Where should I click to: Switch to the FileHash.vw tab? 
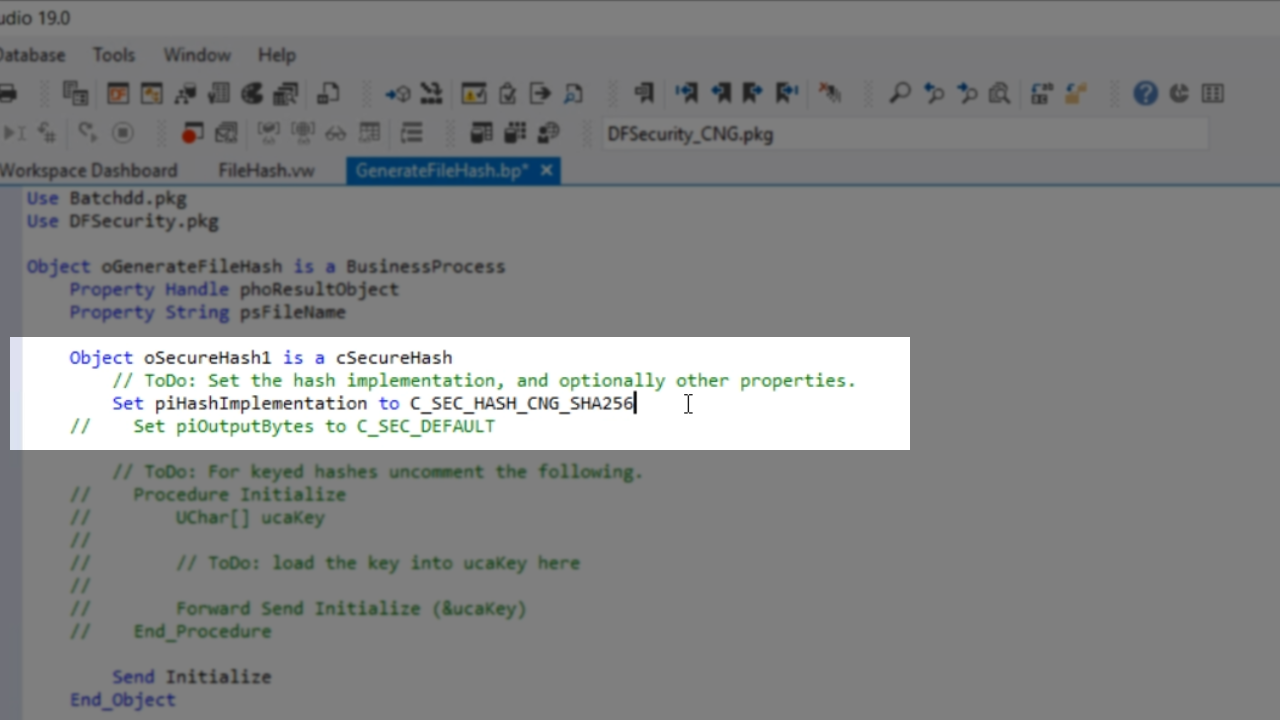(x=266, y=171)
